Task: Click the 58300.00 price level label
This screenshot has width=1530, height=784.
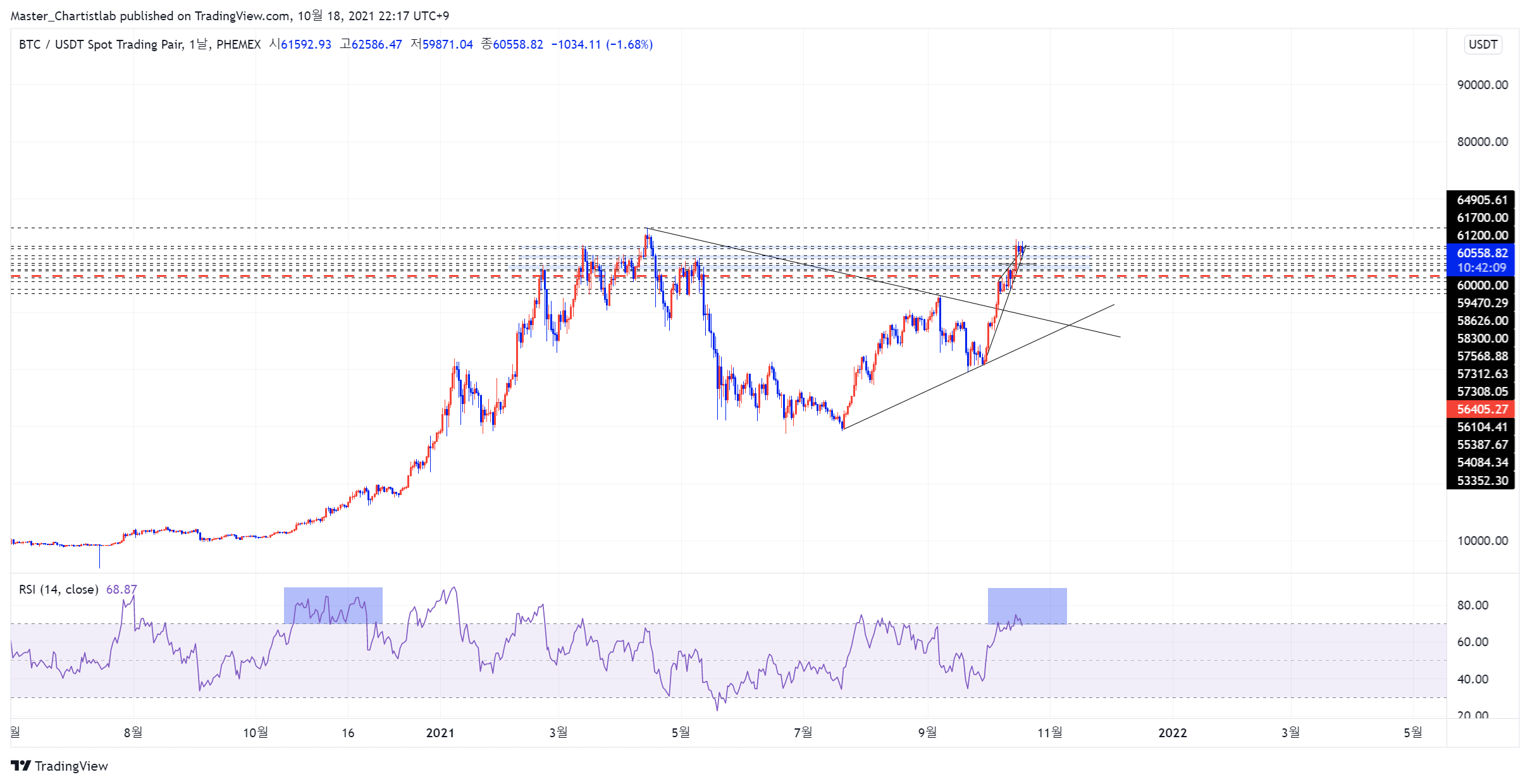Action: pyautogui.click(x=1482, y=338)
